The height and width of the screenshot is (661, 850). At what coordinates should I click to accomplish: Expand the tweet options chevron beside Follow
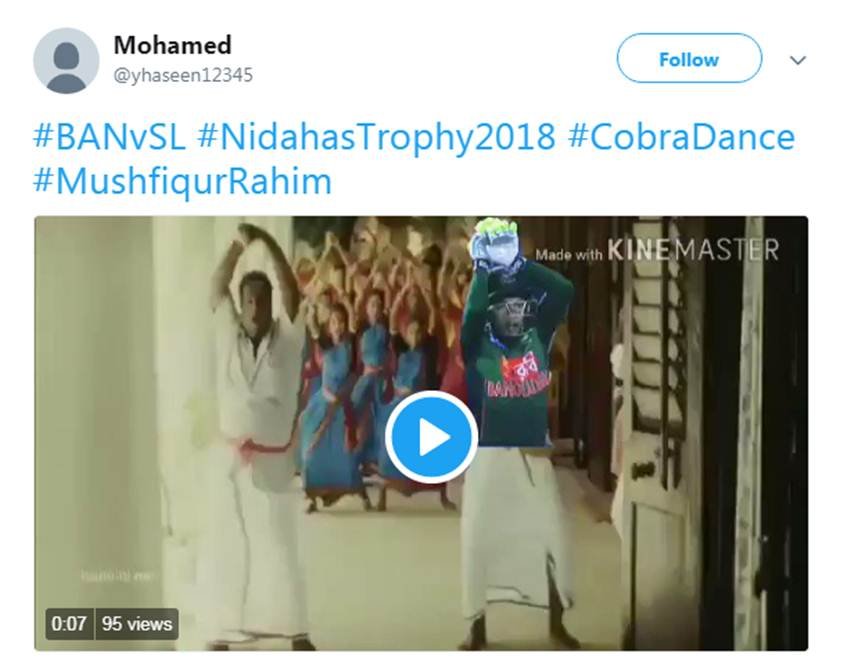(x=797, y=60)
